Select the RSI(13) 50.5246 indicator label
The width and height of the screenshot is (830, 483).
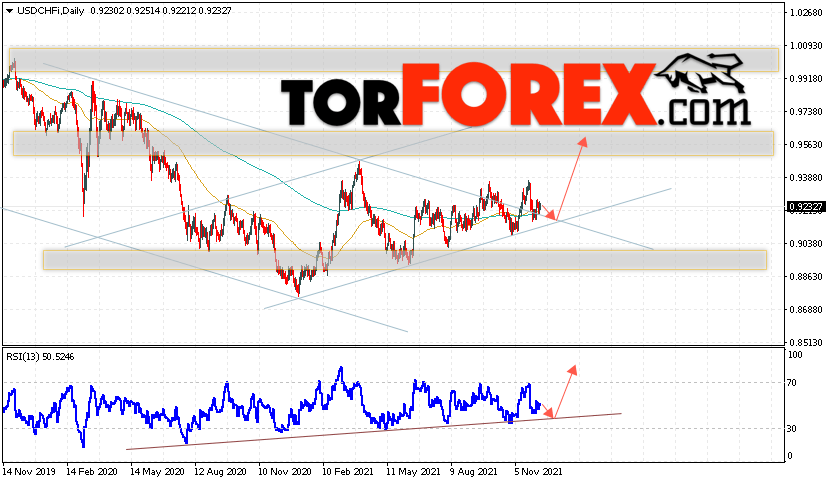point(40,357)
